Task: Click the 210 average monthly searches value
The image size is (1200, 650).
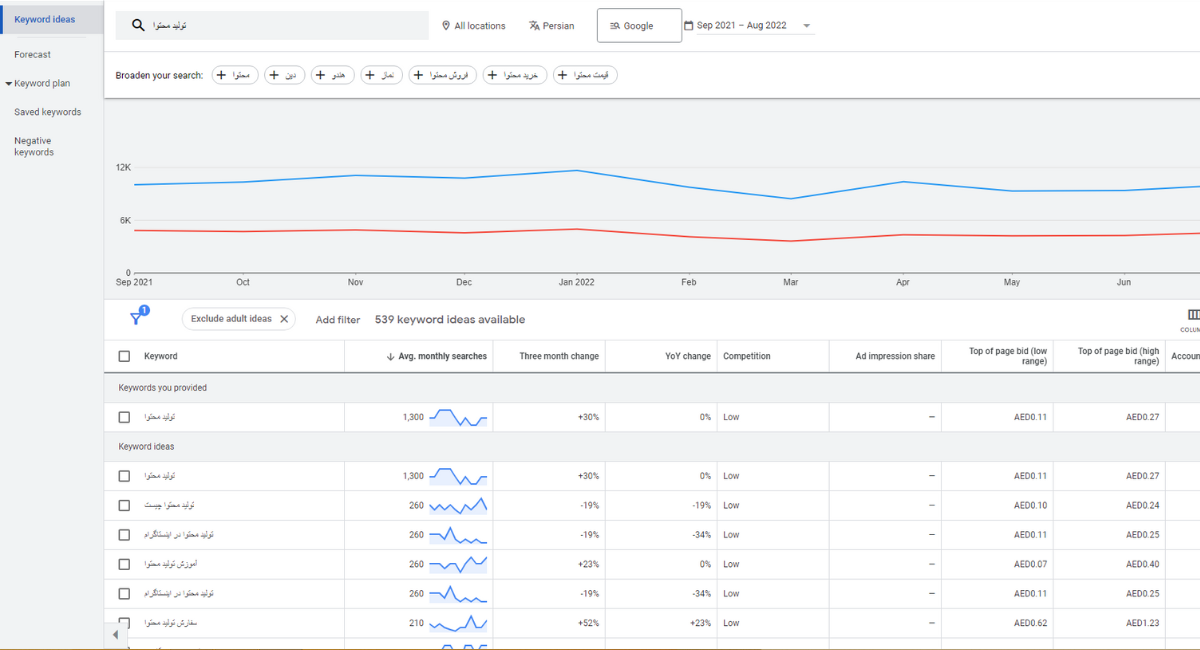Action: [x=416, y=623]
